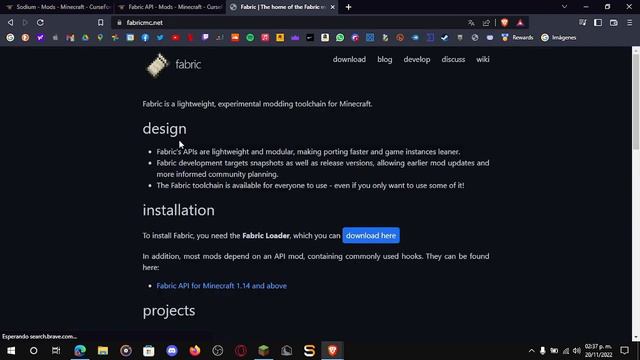Open Brave Shields lion icon
640x360 pixels.
tap(504, 23)
